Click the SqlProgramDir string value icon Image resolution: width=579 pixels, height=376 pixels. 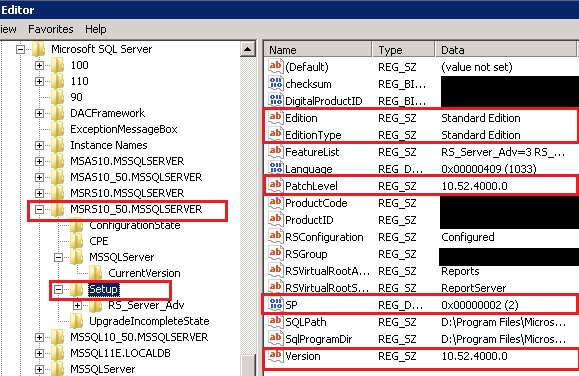coord(275,338)
